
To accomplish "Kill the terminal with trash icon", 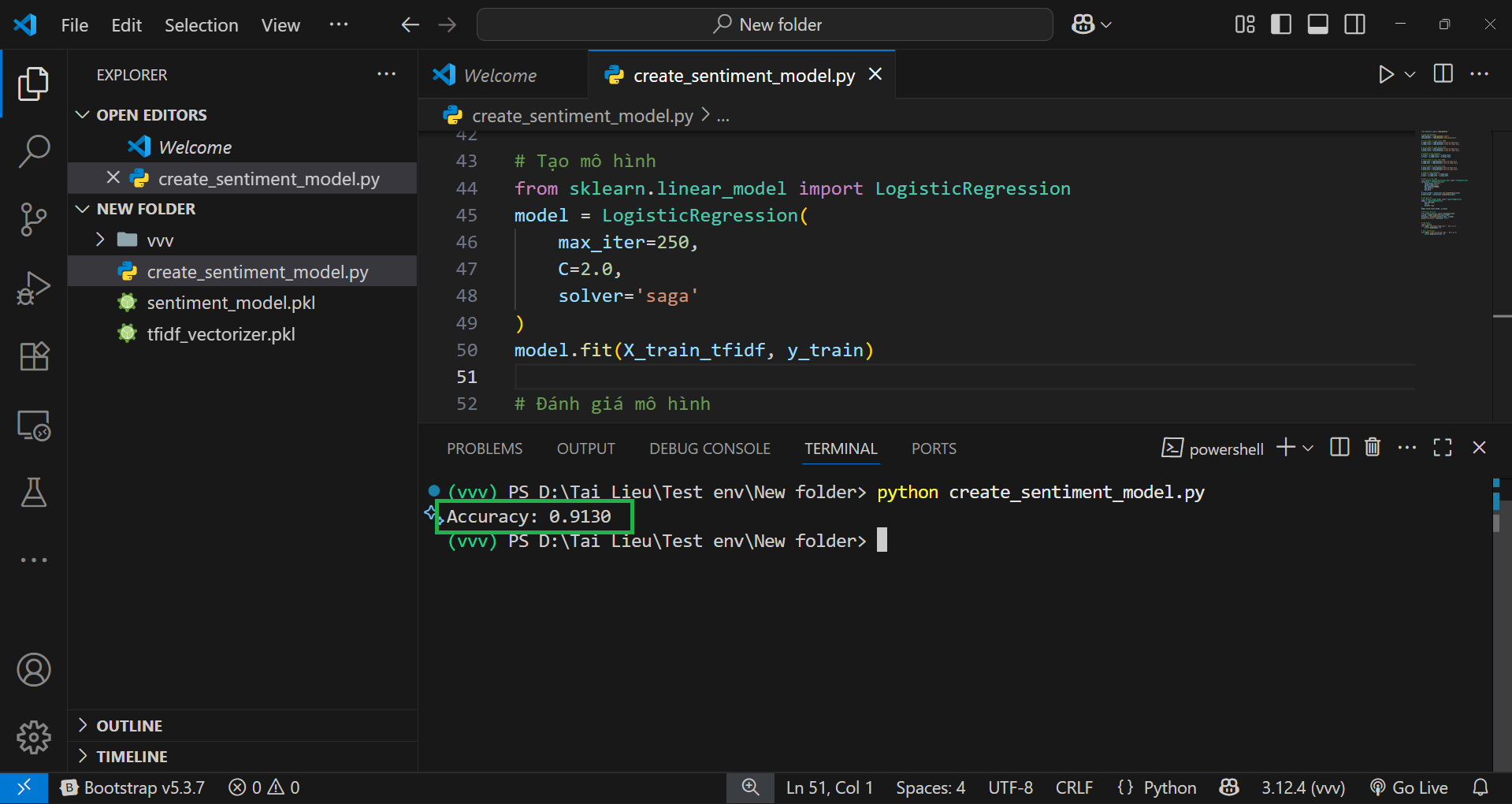I will click(x=1373, y=448).
